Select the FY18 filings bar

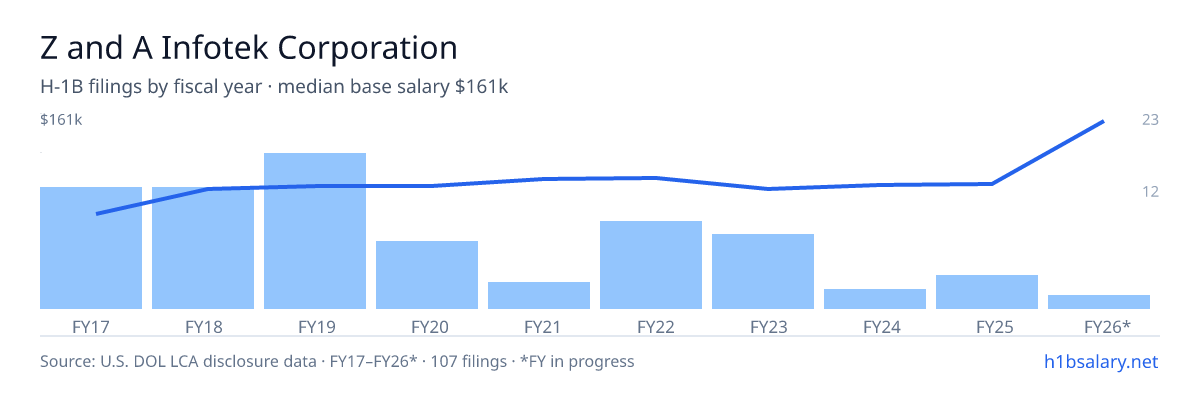[x=203, y=248]
